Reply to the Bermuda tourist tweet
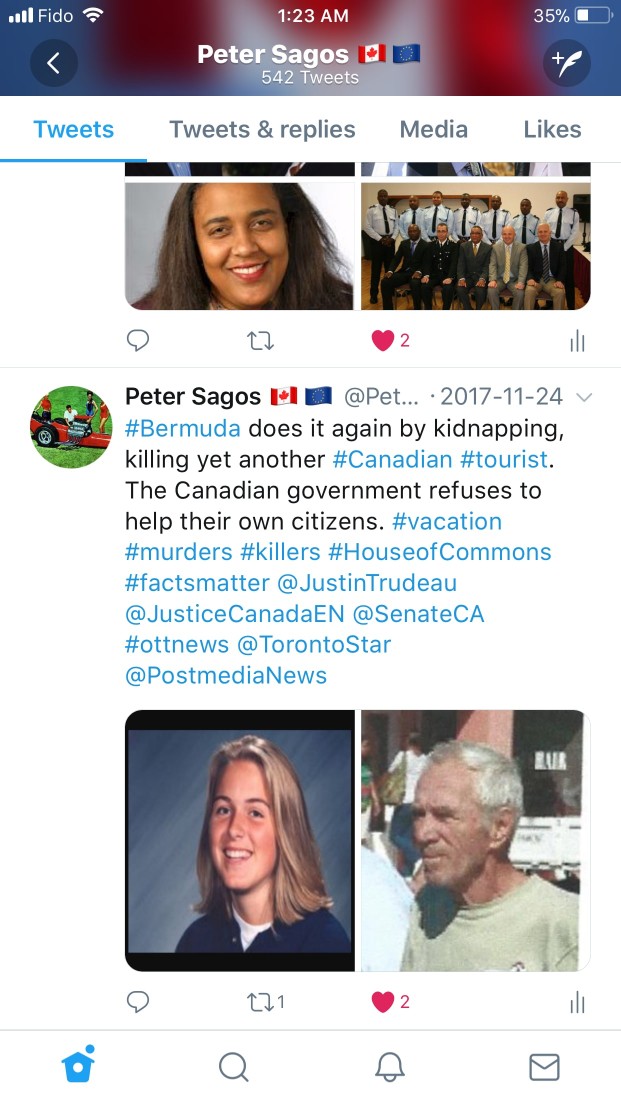621x1104 pixels. coord(138,1001)
